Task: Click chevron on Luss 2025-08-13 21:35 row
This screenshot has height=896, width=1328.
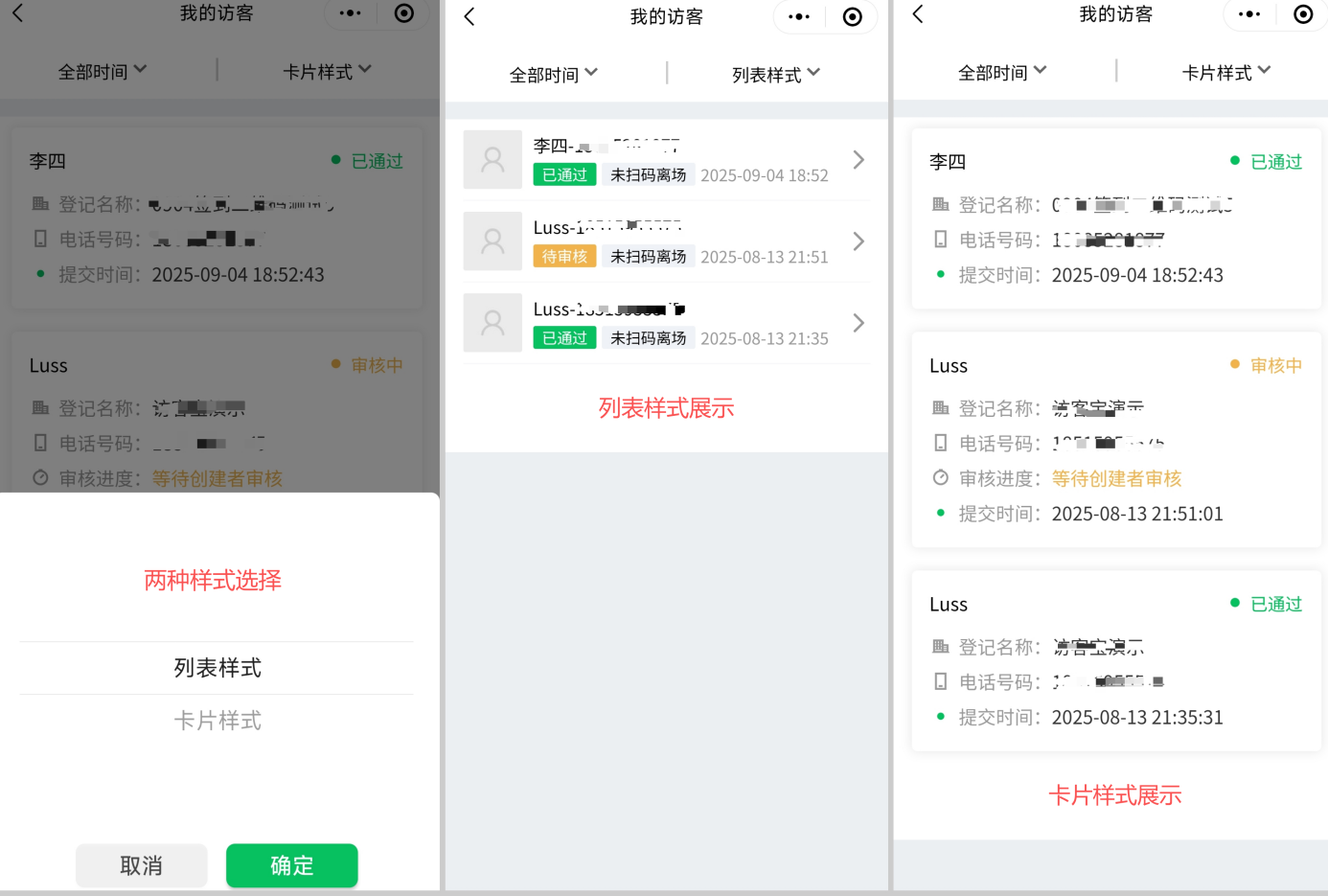Action: tap(859, 323)
